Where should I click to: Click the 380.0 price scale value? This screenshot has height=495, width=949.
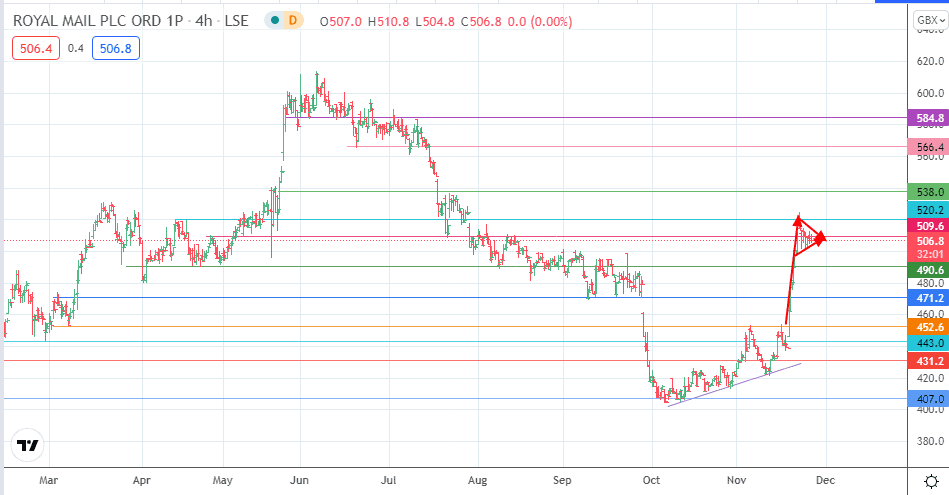pyautogui.click(x=930, y=441)
